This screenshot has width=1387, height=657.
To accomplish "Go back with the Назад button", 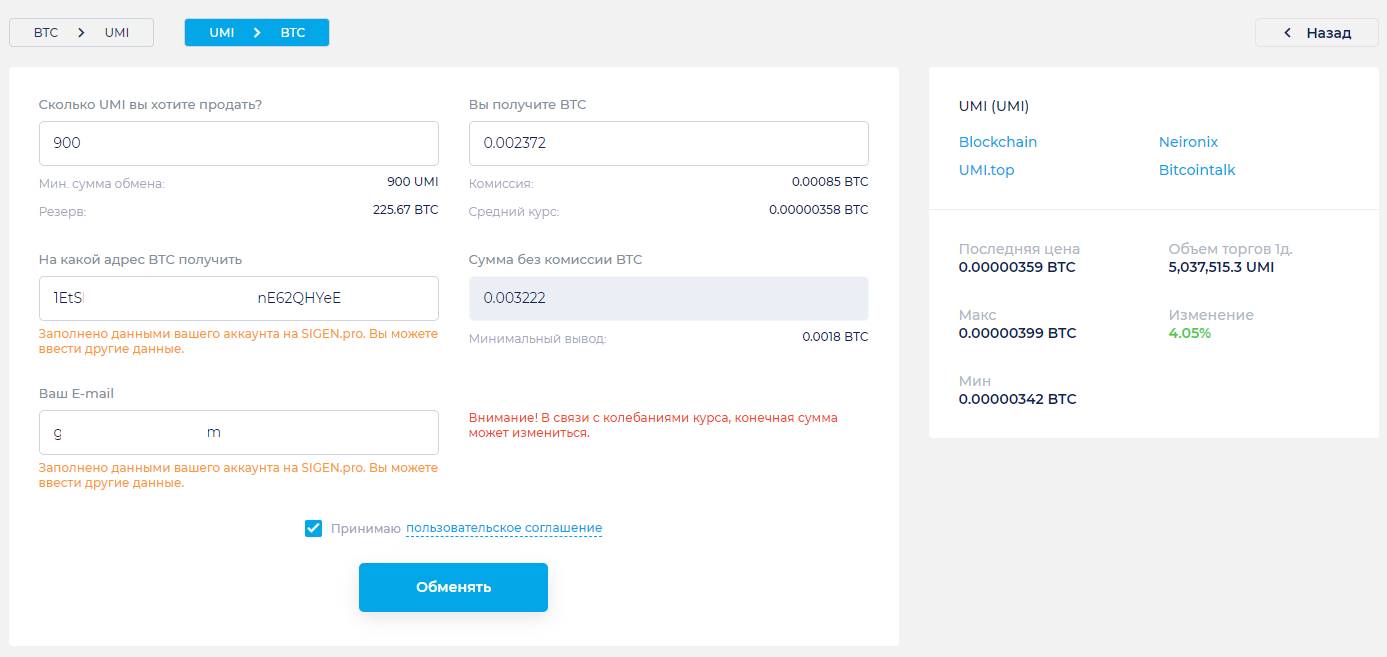I will [x=1317, y=33].
